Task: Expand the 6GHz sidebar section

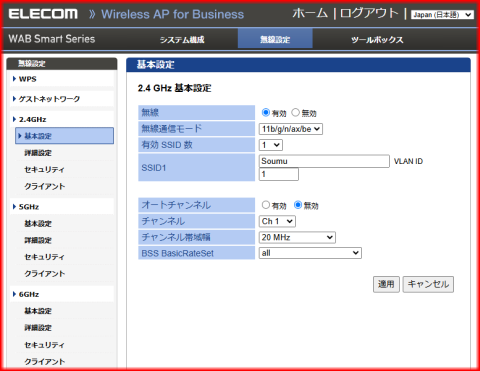Action: click(29, 294)
